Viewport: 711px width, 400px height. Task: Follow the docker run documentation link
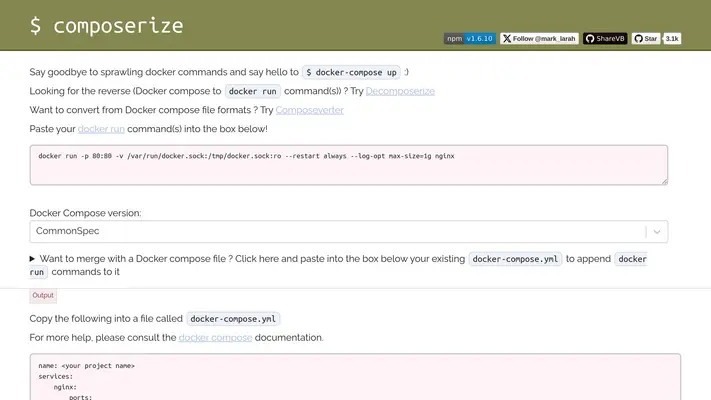click(101, 129)
